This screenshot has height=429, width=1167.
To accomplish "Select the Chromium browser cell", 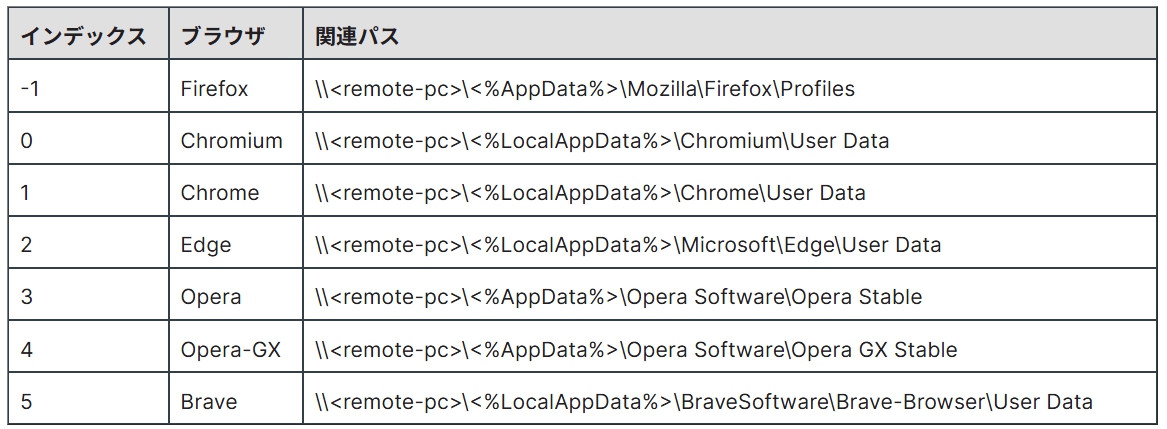I will pyautogui.click(x=231, y=141).
